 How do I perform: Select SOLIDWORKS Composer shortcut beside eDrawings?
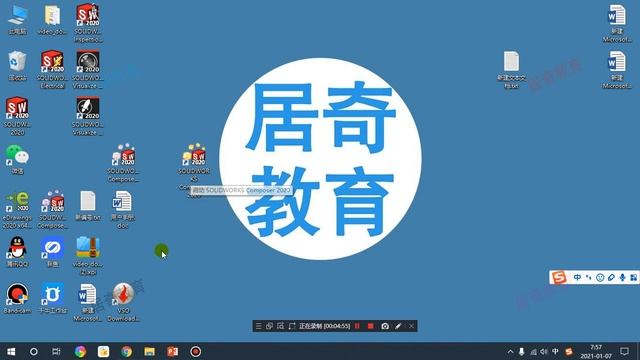(52, 210)
